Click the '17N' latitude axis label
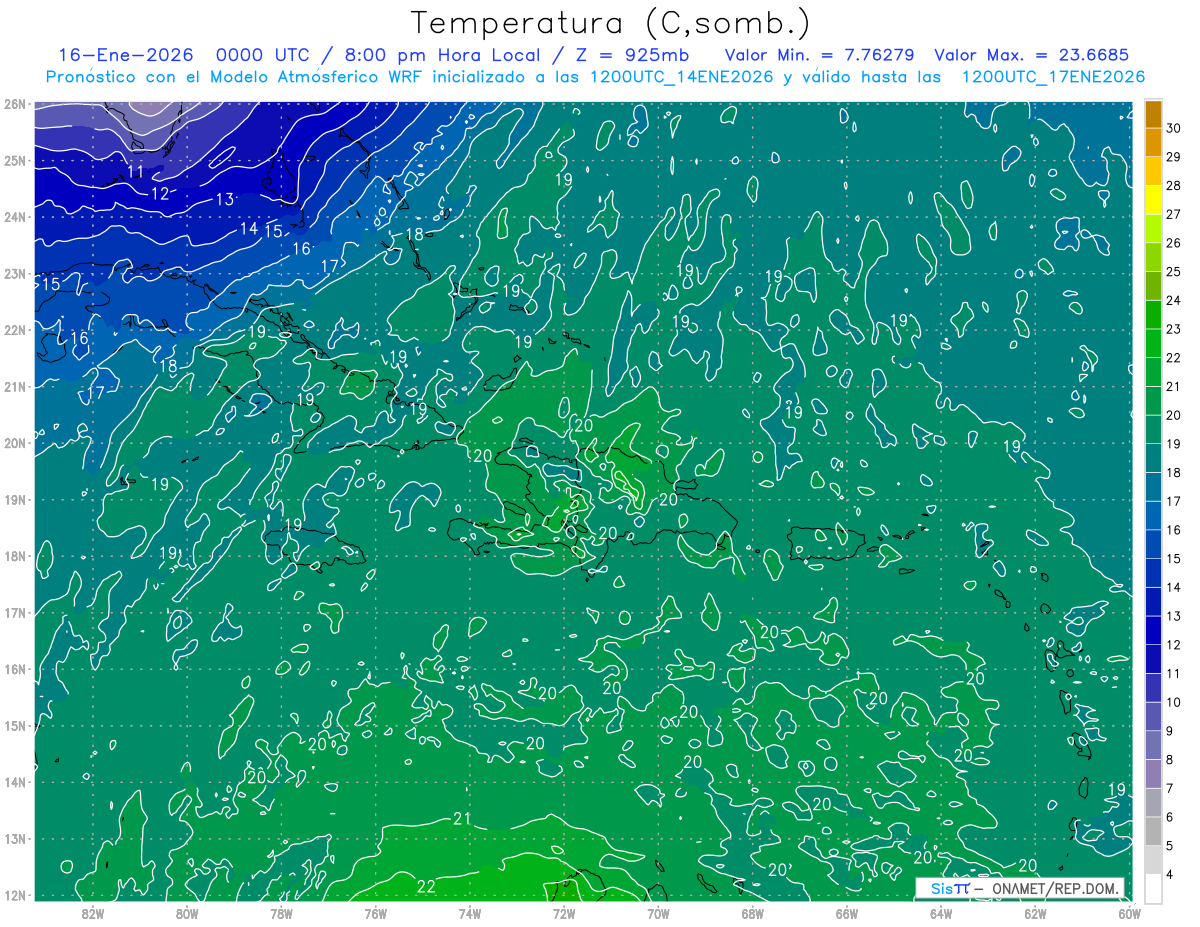Viewport: 1200px width, 927px height. click(x=14, y=612)
